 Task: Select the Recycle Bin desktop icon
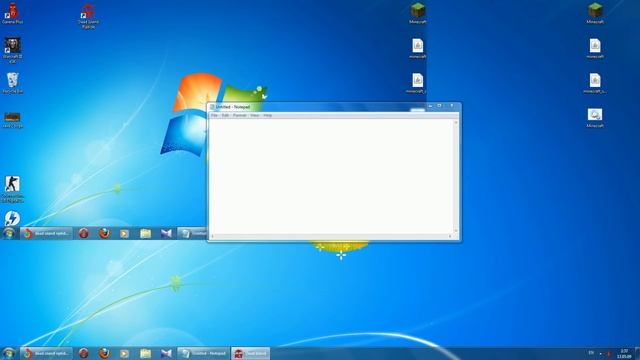tap(12, 83)
